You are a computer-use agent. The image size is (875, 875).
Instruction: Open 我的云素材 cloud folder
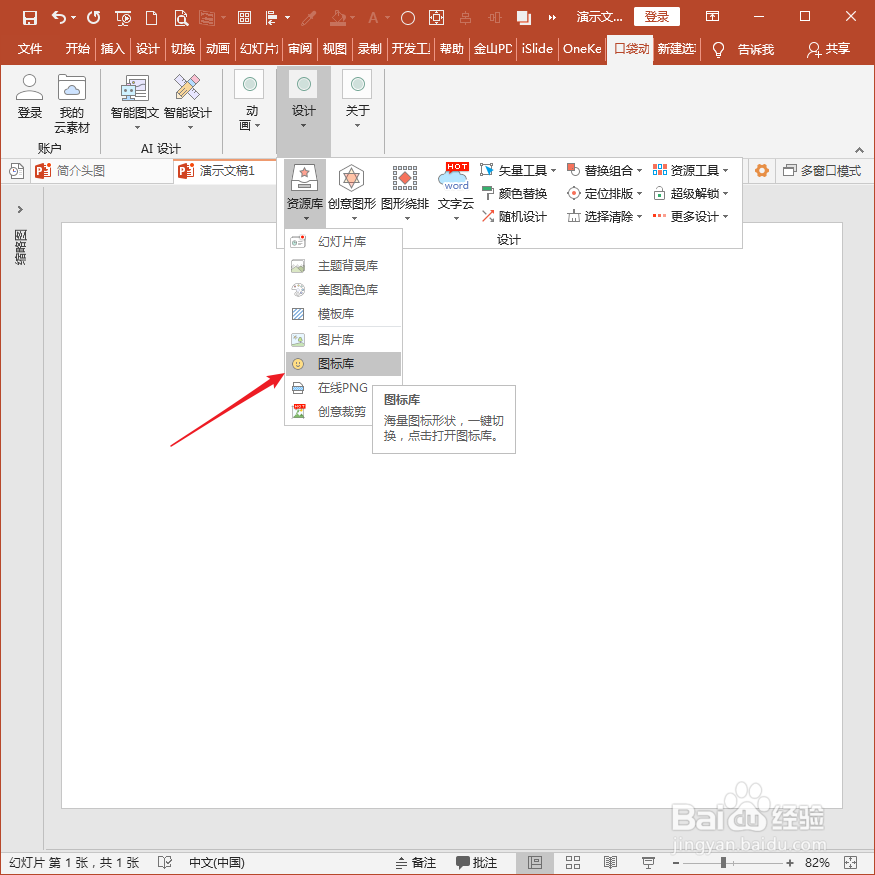pos(71,104)
